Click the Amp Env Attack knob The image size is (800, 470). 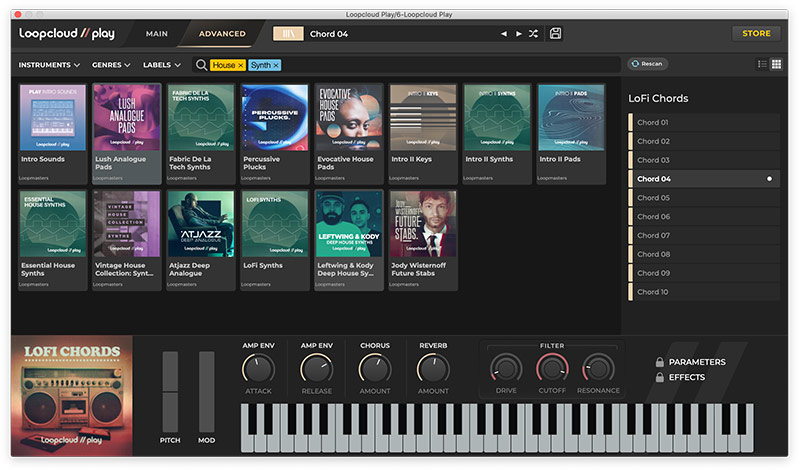pos(258,369)
